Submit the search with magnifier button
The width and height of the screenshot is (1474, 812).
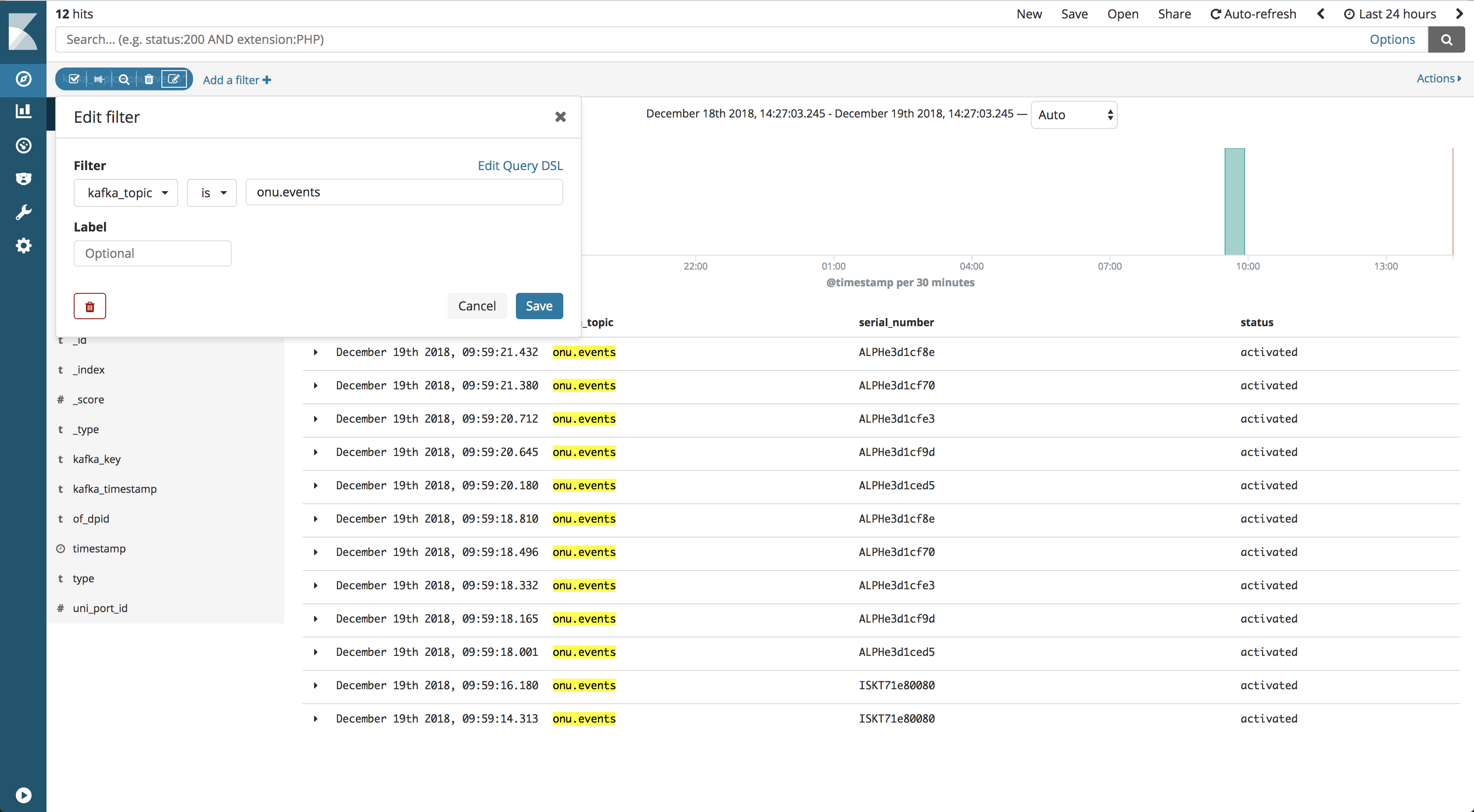[1446, 39]
